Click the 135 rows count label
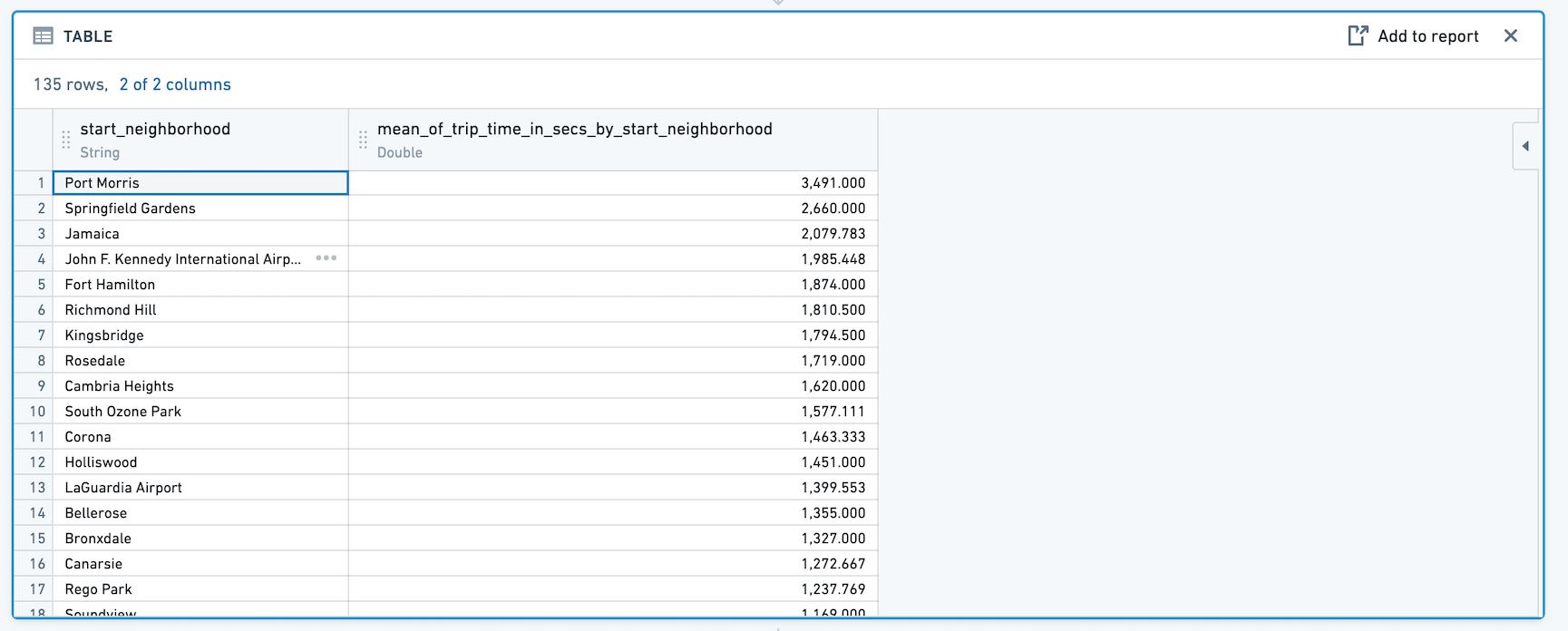This screenshot has height=631, width=1568. pos(70,84)
